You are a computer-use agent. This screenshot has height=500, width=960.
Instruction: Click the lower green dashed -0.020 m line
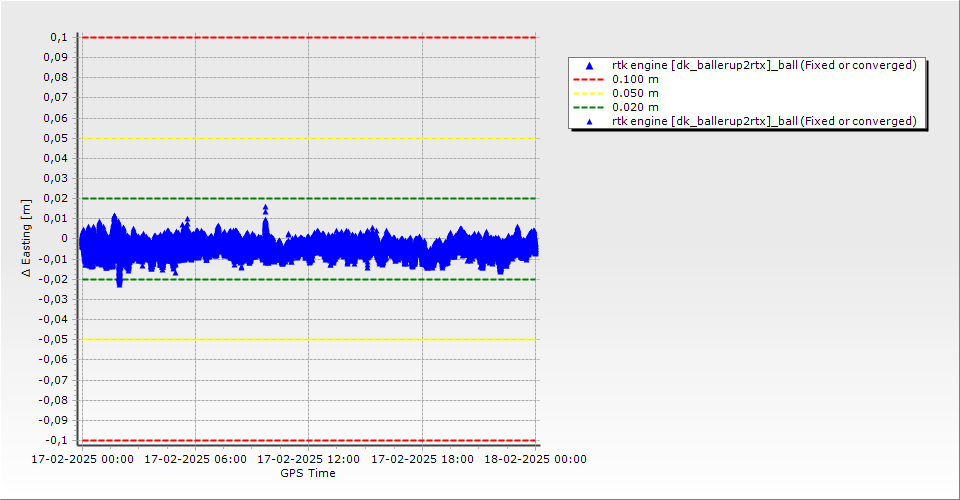click(309, 279)
